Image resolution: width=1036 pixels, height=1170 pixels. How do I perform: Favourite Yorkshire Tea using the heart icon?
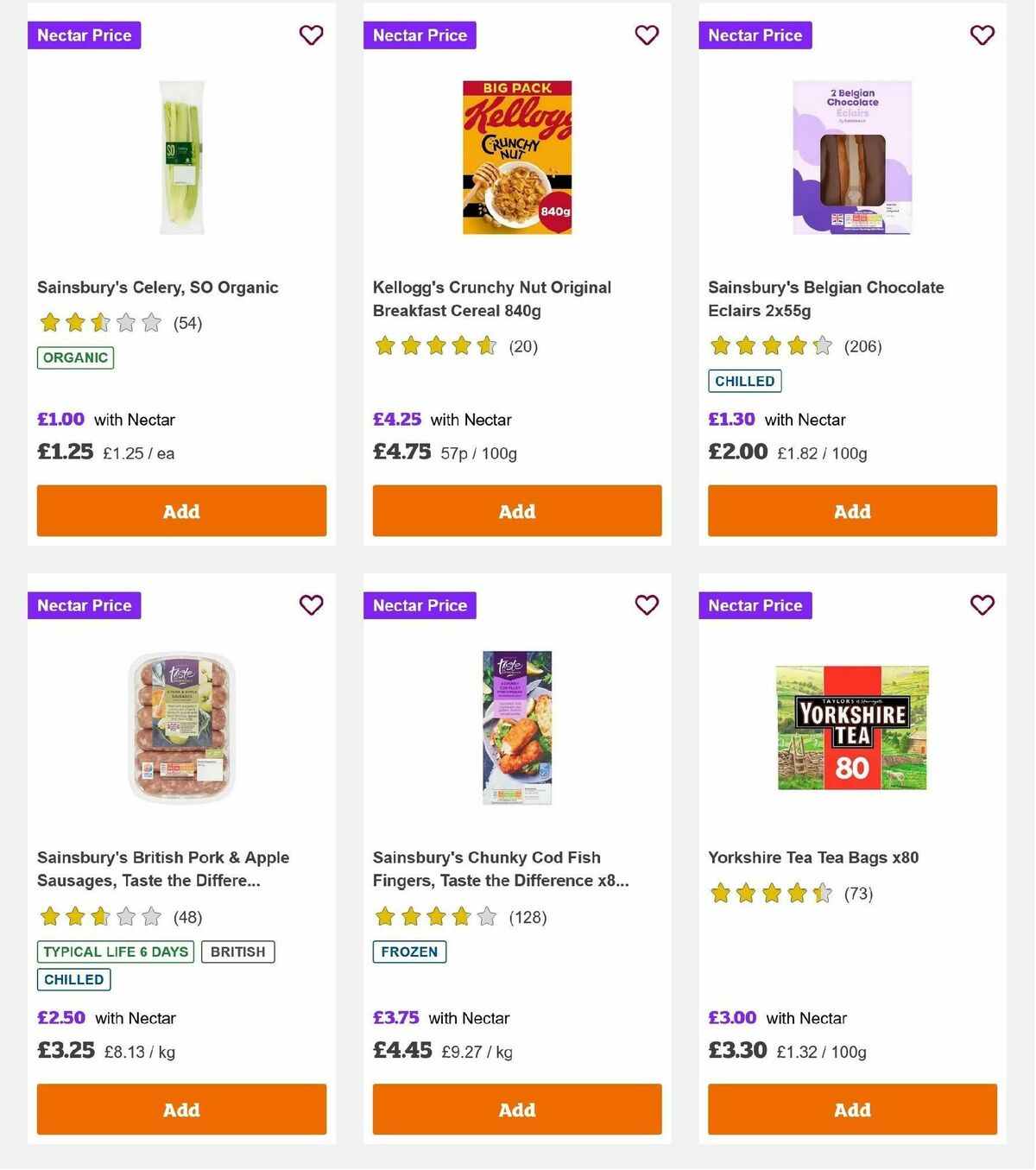[982, 605]
